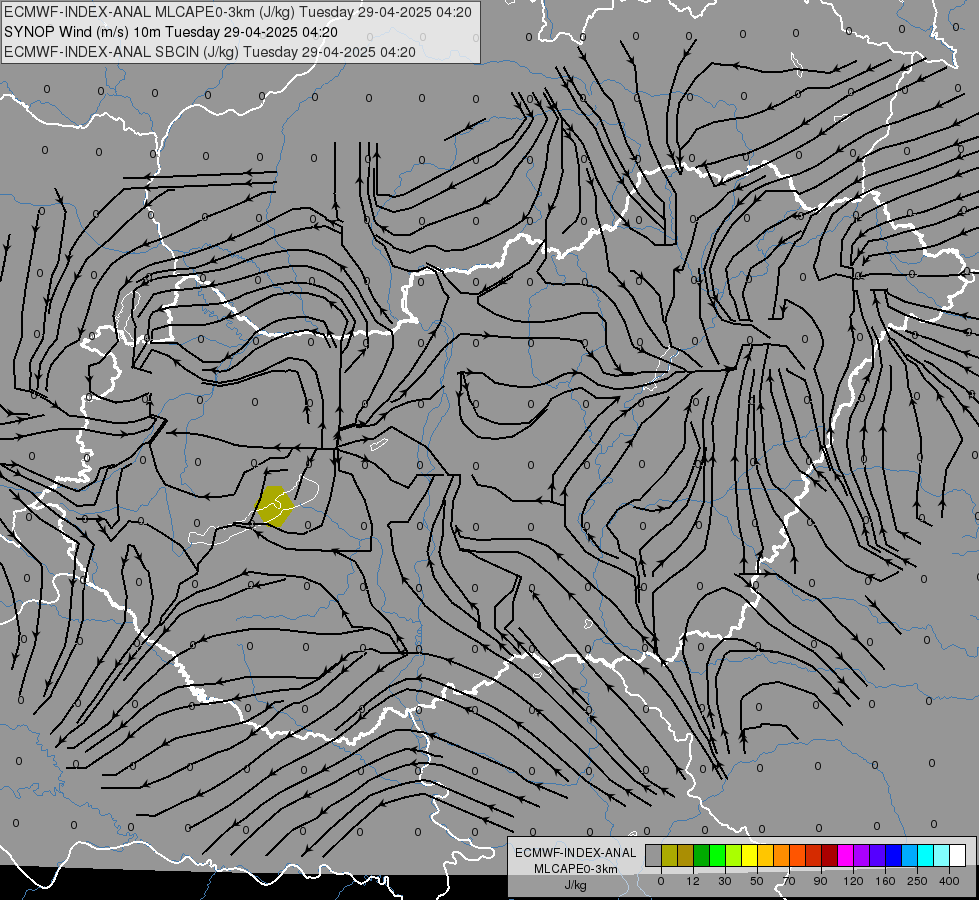This screenshot has height=900, width=979.
Task: Click the legend scale label 250
Action: tap(917, 881)
